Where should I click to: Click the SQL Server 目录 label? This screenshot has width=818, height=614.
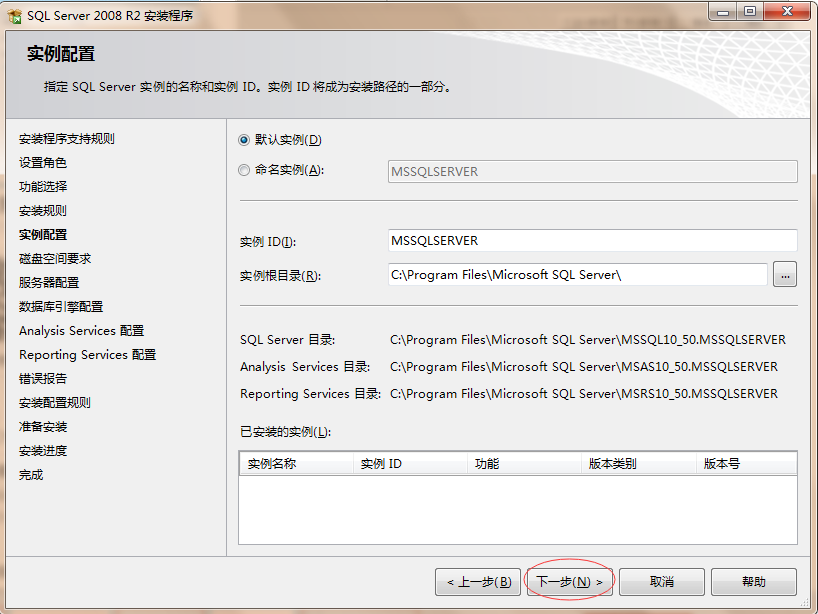click(287, 340)
